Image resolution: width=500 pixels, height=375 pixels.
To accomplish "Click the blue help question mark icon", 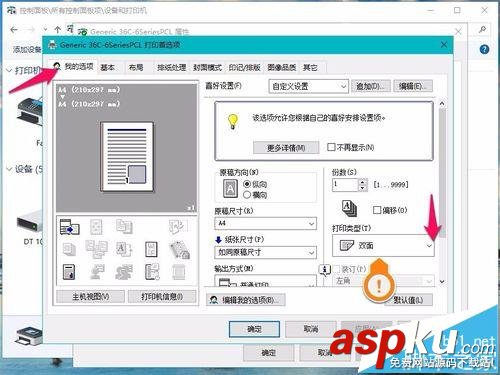I will coord(484,50).
